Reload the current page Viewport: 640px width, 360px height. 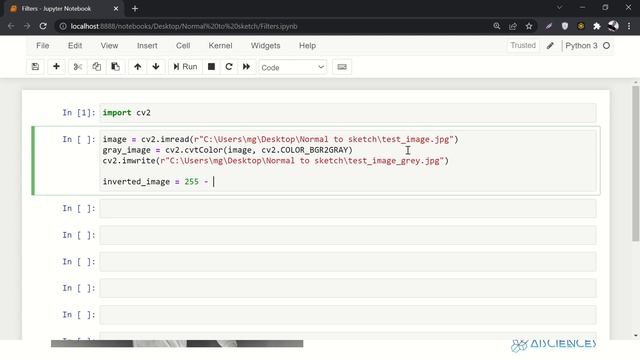(x=43, y=26)
